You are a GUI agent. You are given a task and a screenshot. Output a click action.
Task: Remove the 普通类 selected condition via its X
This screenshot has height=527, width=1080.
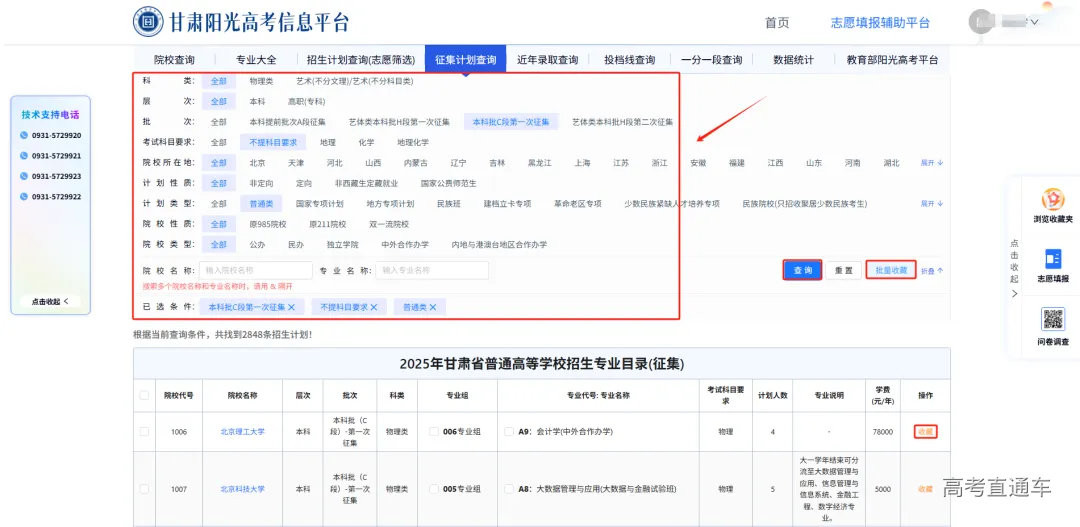click(433, 307)
